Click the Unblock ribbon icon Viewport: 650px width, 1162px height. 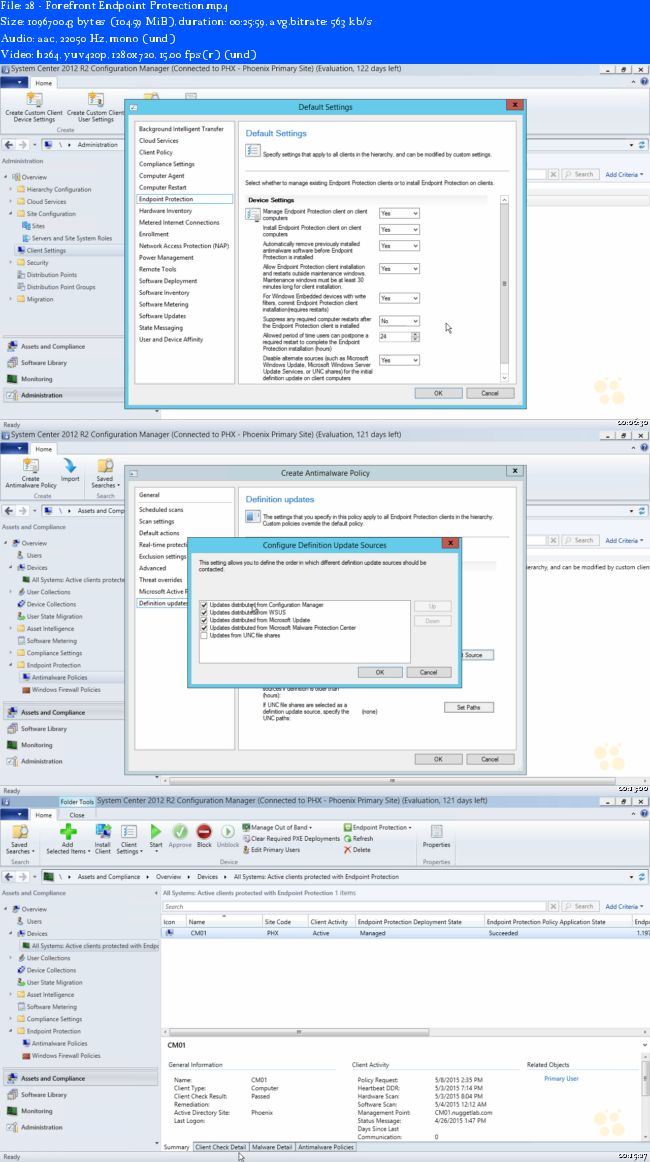click(x=228, y=831)
